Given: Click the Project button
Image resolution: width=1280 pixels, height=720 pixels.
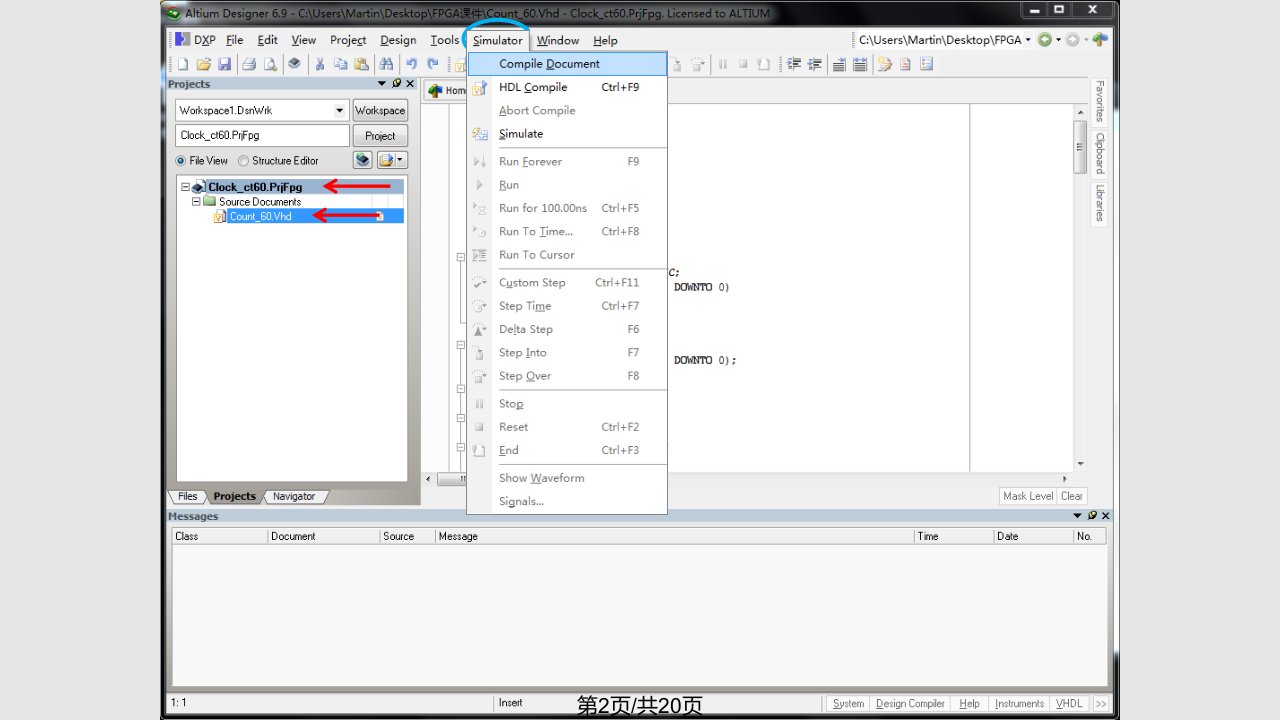Looking at the screenshot, I should click(380, 136).
